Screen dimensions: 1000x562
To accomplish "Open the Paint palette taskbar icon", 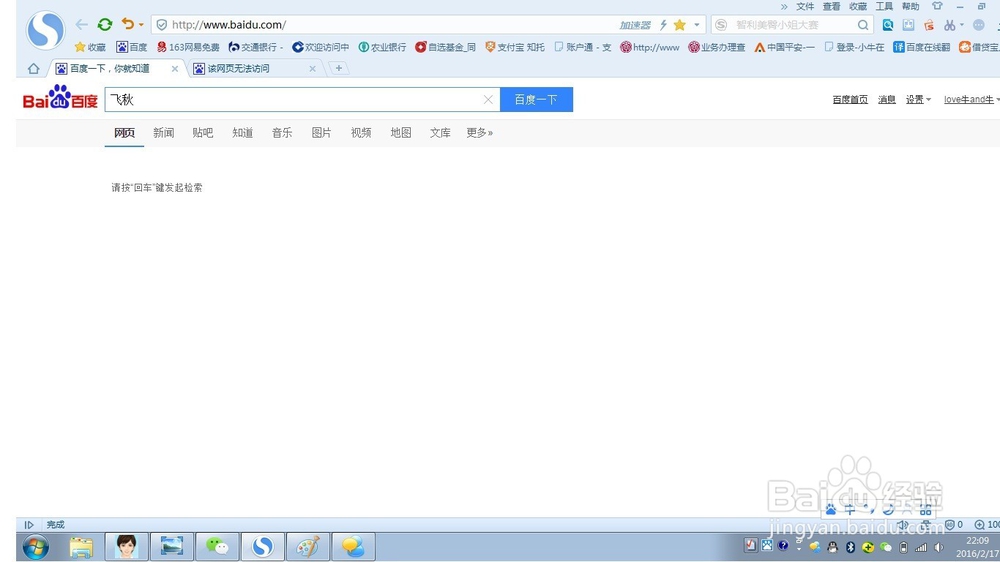I will (x=308, y=547).
